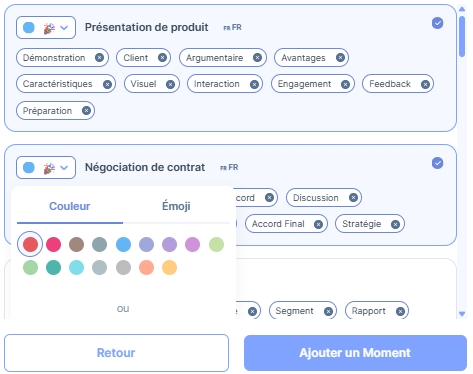This screenshot has height=374, width=473.
Task: Select the Couleur tab
Action: point(70,206)
